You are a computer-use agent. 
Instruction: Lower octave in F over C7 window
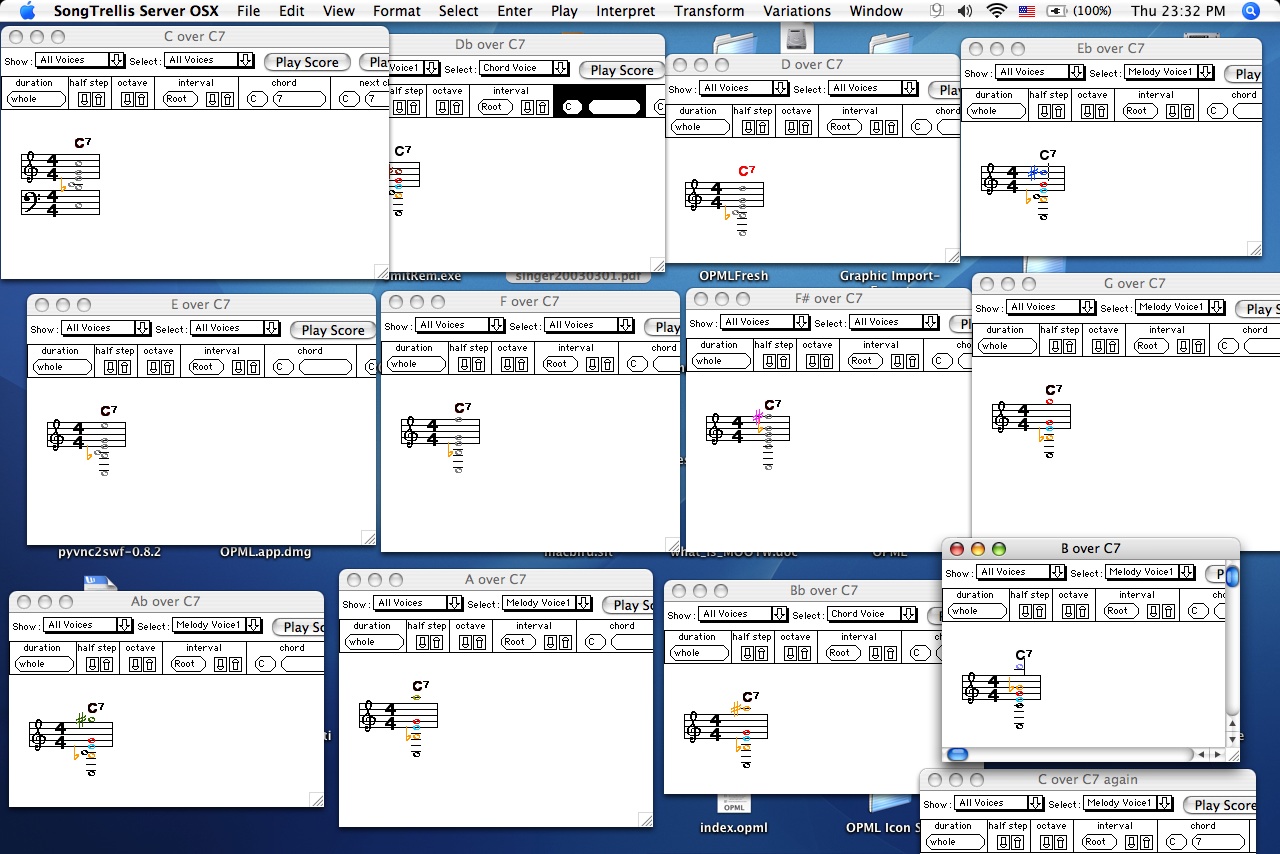point(508,364)
